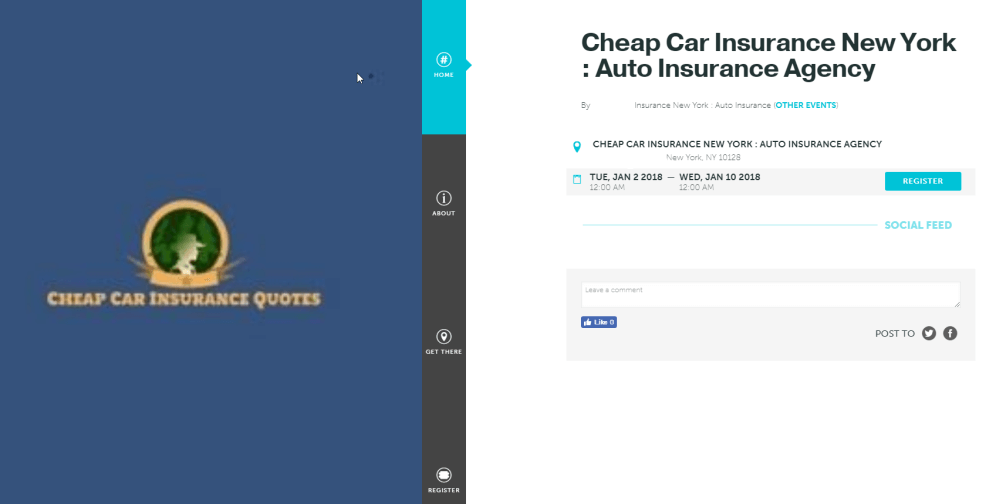Click the organizer name after By
This screenshot has width=996, height=504.
tap(703, 106)
